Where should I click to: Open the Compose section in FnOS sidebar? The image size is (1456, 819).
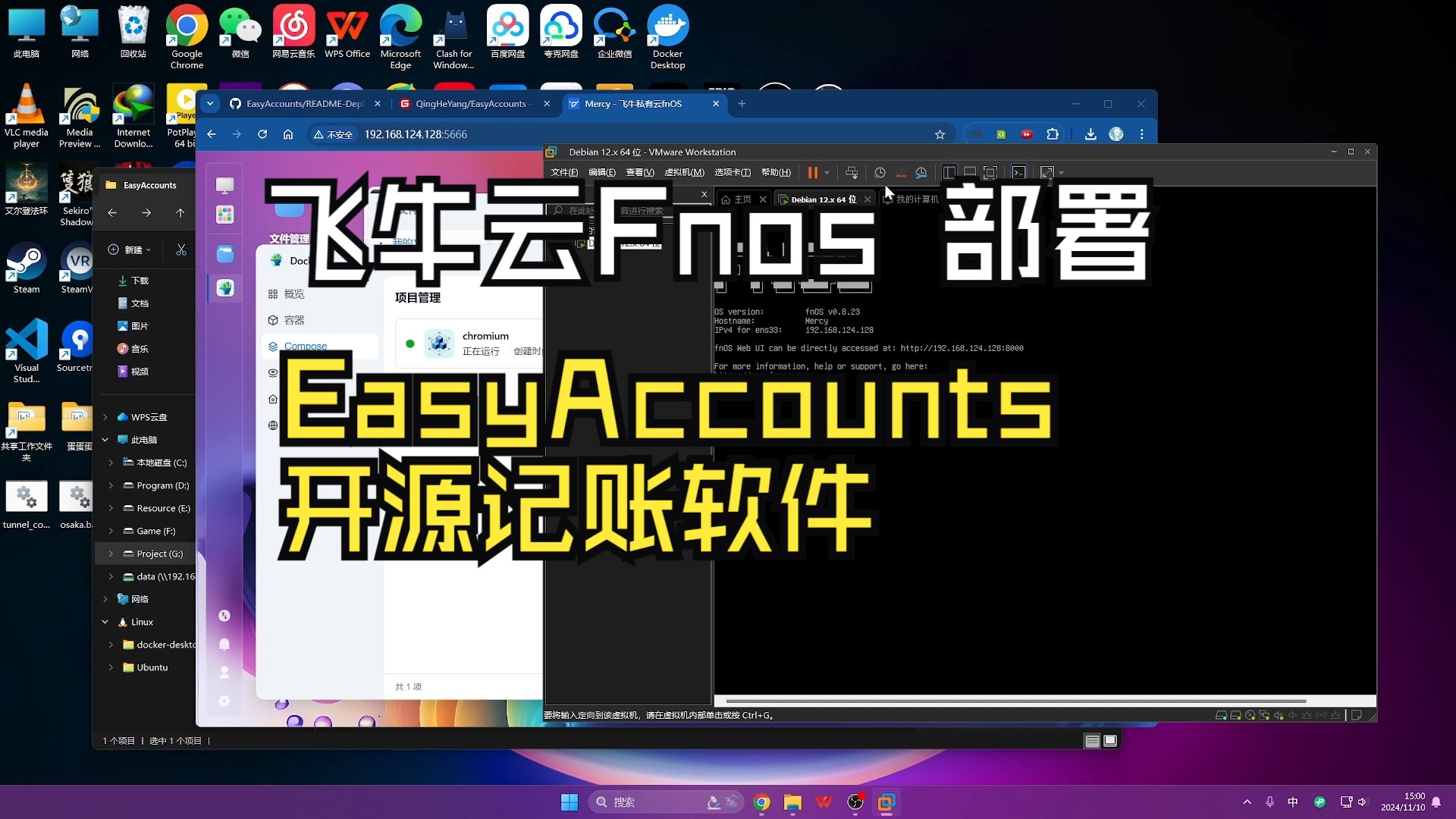(305, 346)
